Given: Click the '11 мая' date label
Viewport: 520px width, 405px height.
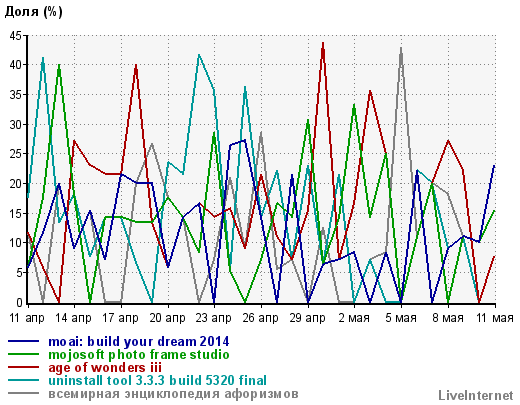Looking at the screenshot, I should click(495, 318).
